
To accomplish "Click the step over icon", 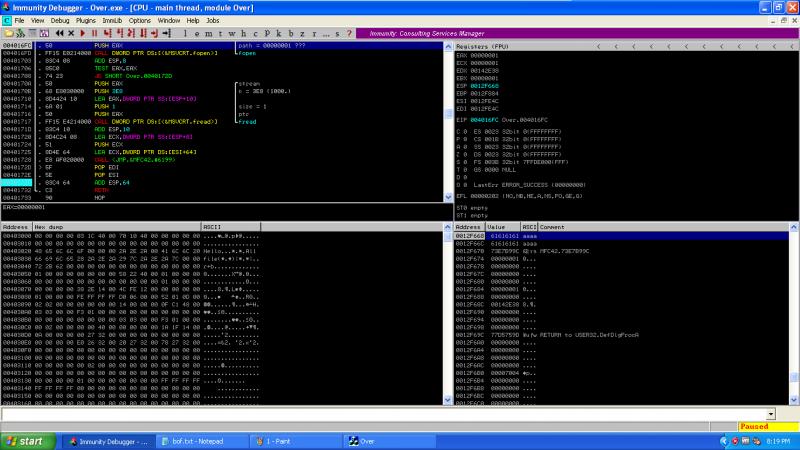I will tap(119, 33).
